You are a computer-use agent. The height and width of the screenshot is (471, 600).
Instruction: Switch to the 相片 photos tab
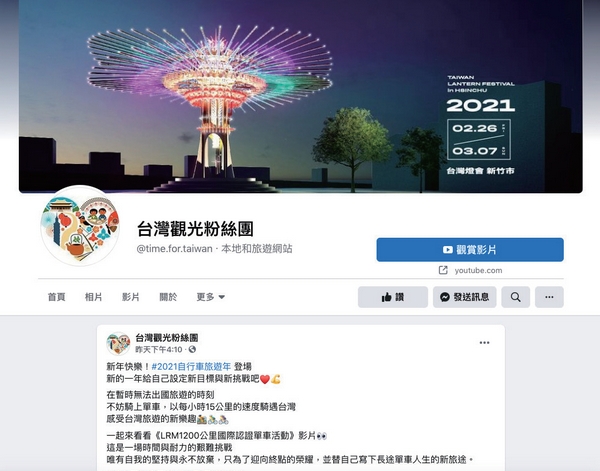(x=93, y=297)
